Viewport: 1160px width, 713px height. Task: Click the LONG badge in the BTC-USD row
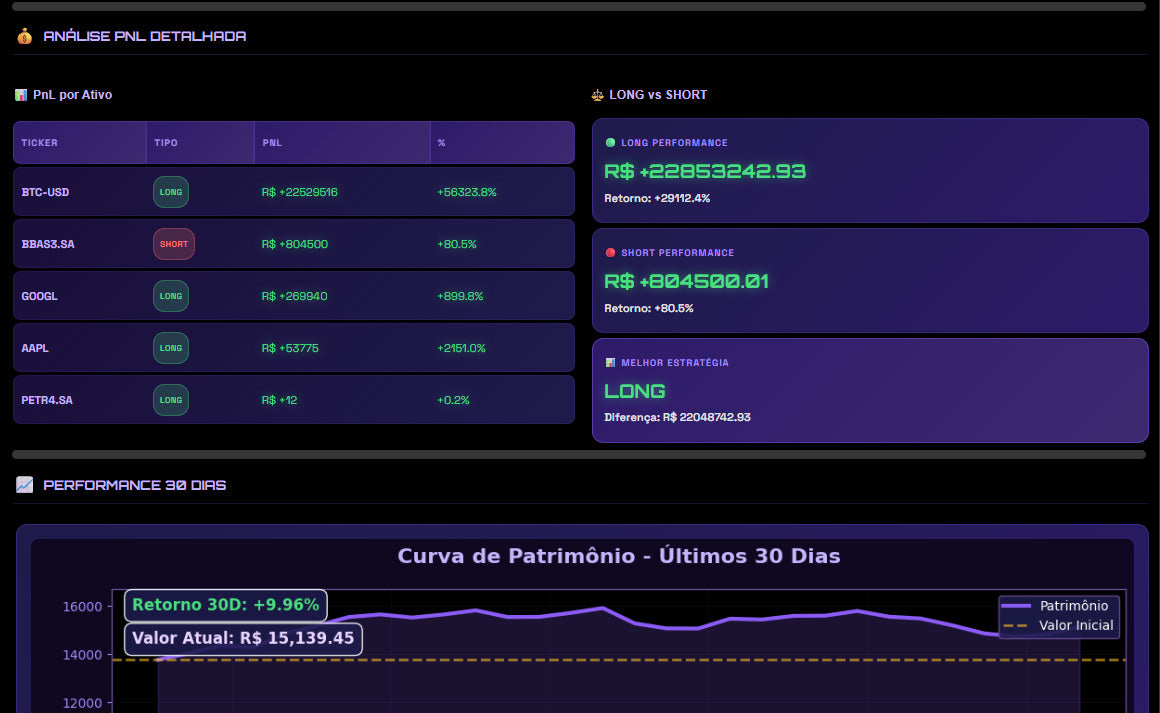point(171,192)
